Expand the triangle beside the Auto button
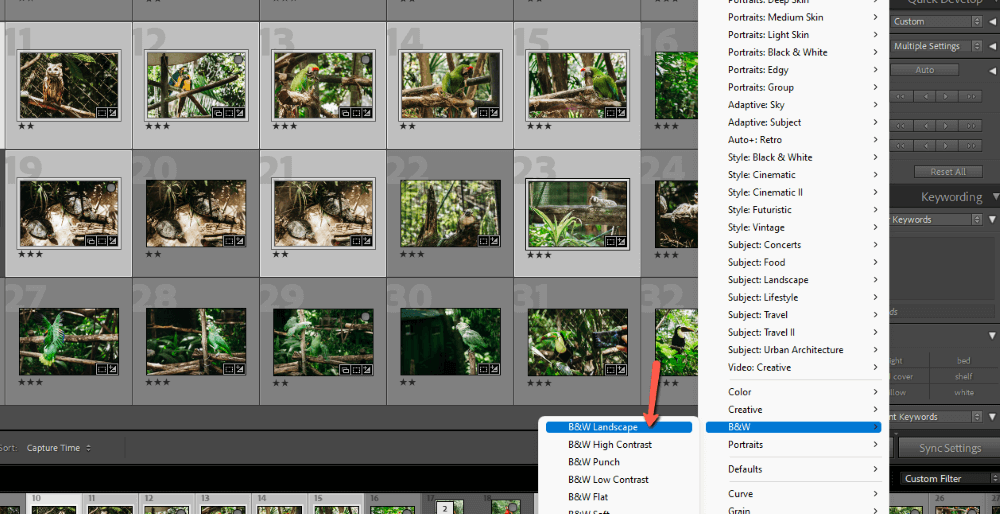 point(992,70)
